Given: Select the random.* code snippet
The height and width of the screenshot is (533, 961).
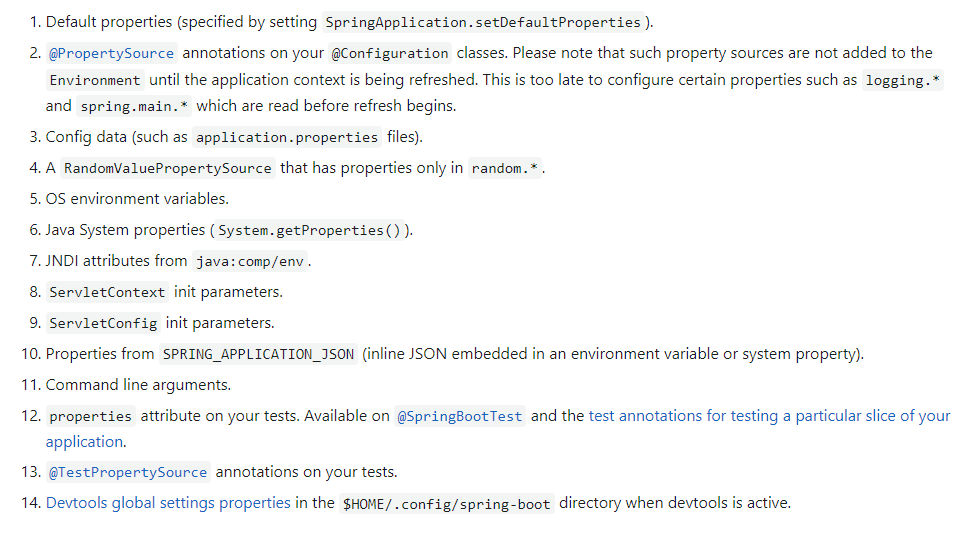Looking at the screenshot, I should [x=506, y=169].
